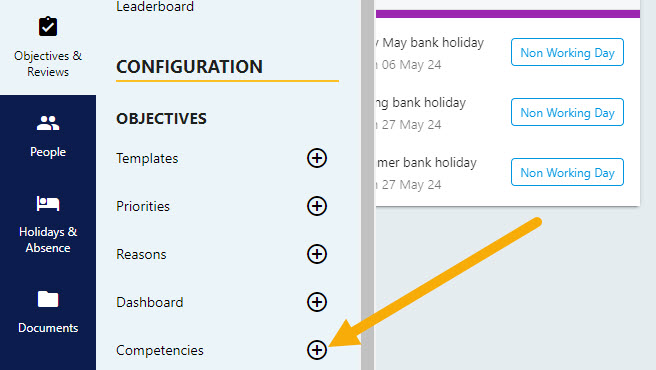The width and height of the screenshot is (656, 370).
Task: Select the People icon in sidebar
Action: tap(48, 123)
